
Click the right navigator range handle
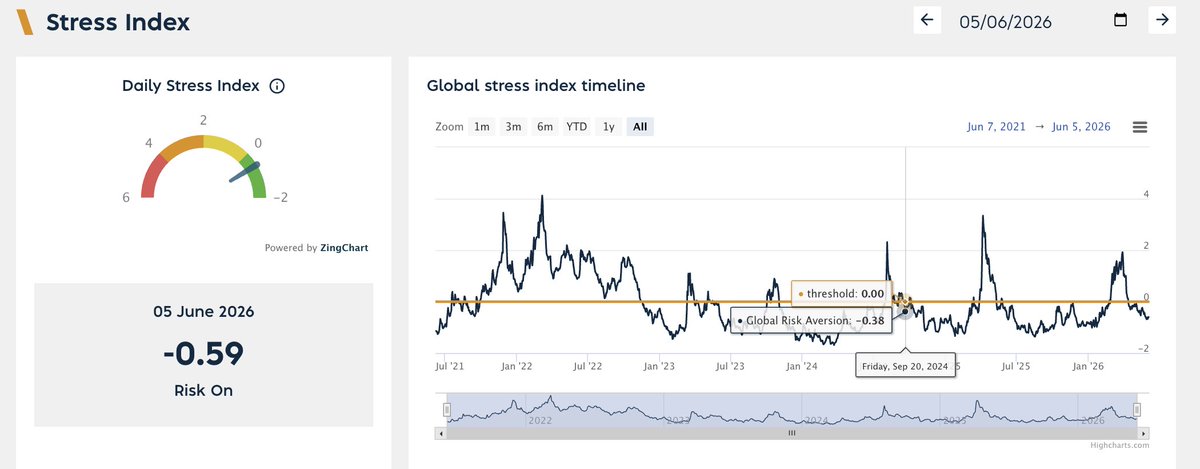pos(1137,409)
